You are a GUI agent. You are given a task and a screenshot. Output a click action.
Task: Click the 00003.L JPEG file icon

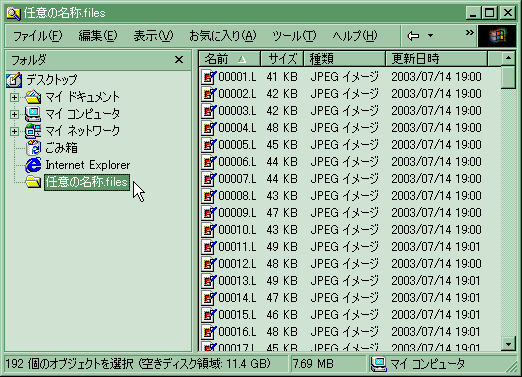click(x=209, y=111)
